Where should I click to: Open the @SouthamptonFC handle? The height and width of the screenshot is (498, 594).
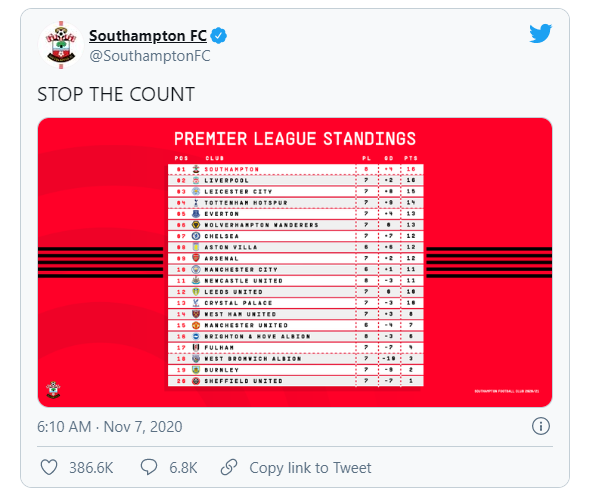[x=150, y=56]
